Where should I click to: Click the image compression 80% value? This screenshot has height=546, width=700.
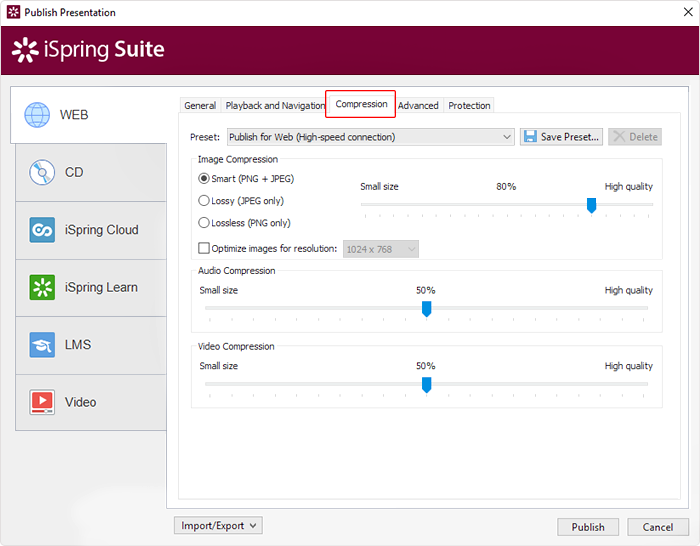click(506, 187)
